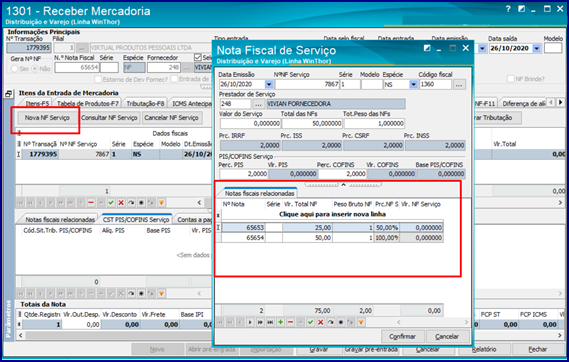
Task: Collapse panel with chevron above Notas fiscais relacionadas
Action: point(343,184)
